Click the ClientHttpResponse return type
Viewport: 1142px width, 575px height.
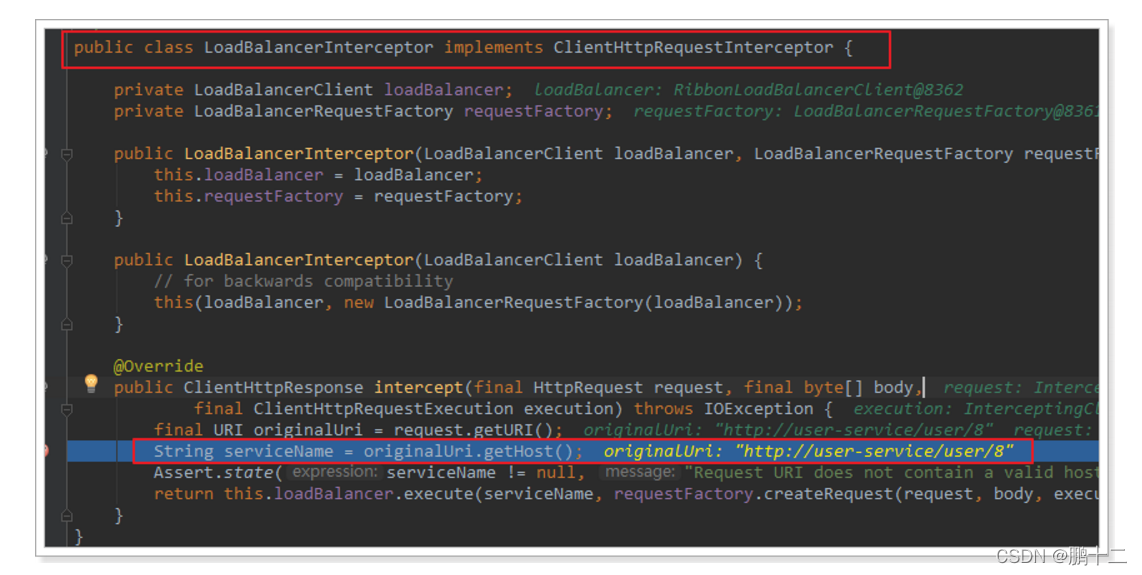click(273, 388)
